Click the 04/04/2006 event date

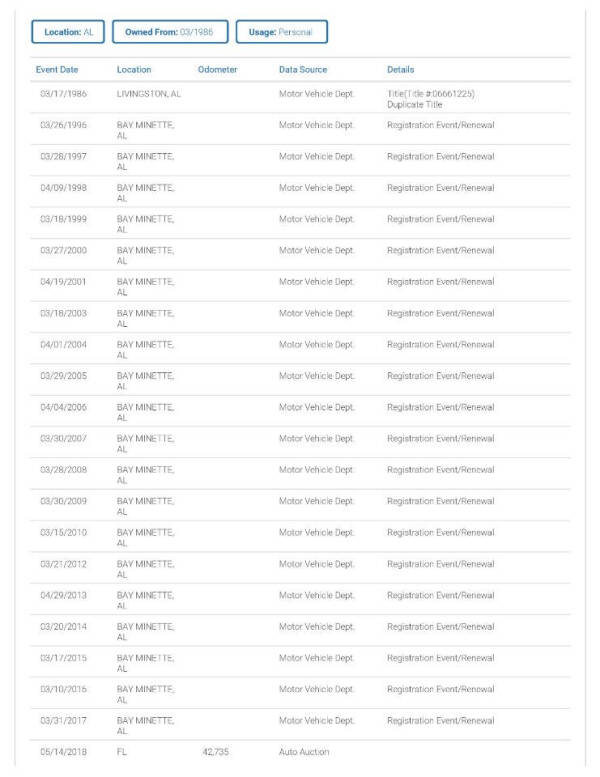pos(63,407)
